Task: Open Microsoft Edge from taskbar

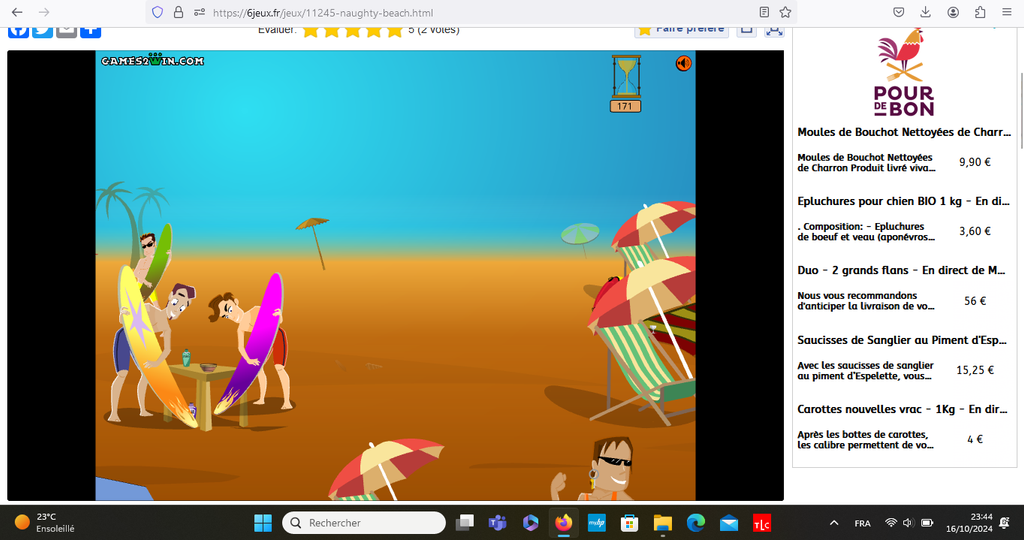Action: [696, 522]
